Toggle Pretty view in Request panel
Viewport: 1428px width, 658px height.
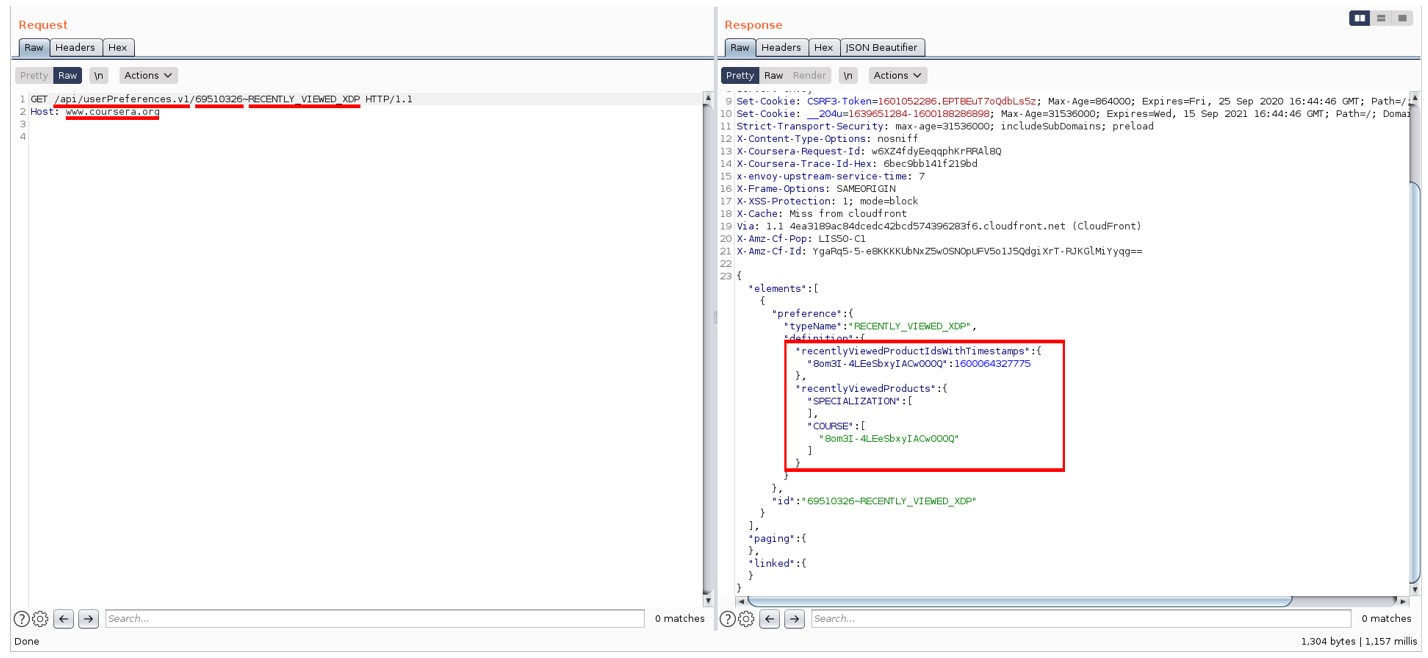pyautogui.click(x=34, y=75)
